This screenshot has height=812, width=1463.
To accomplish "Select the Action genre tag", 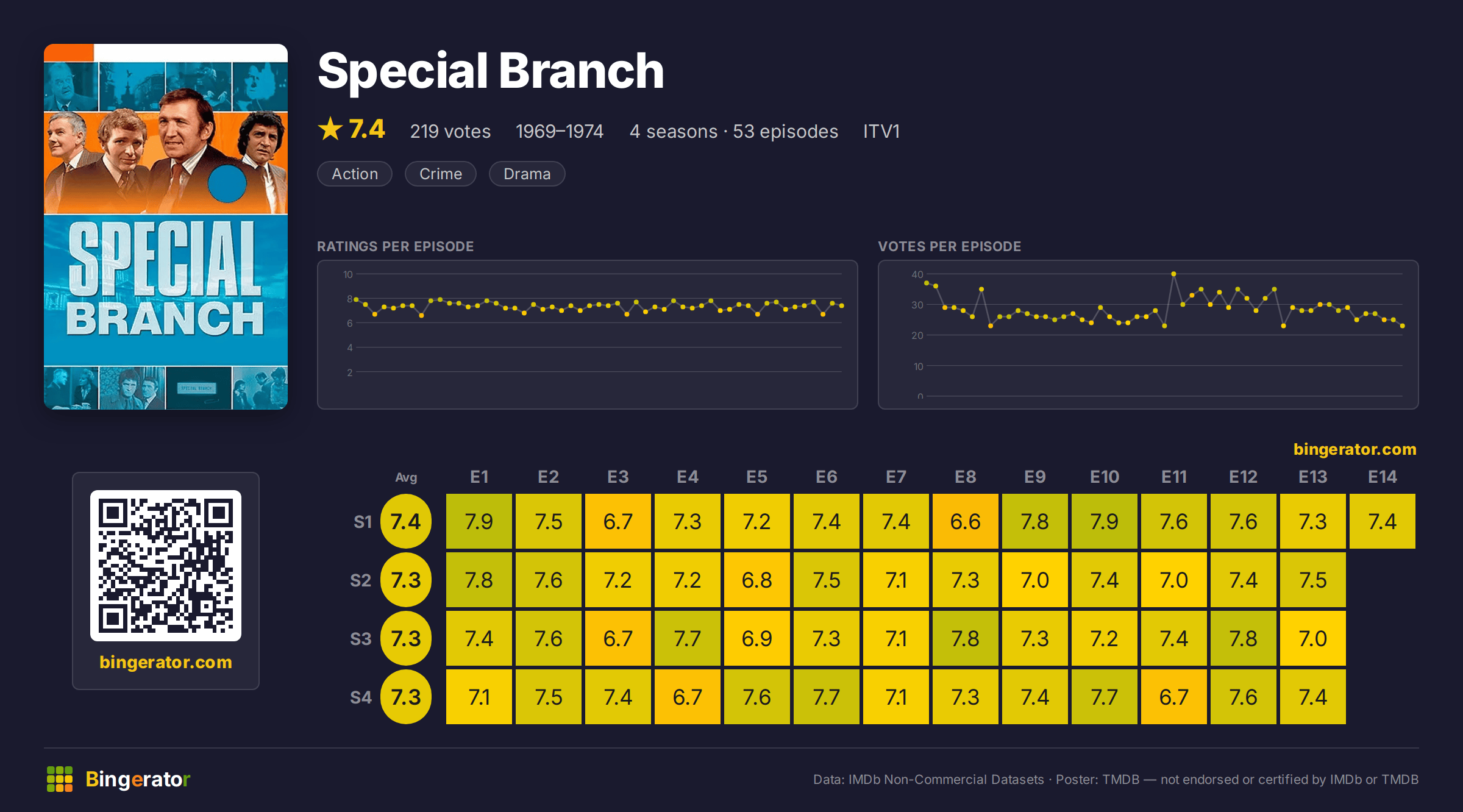I will [x=355, y=174].
